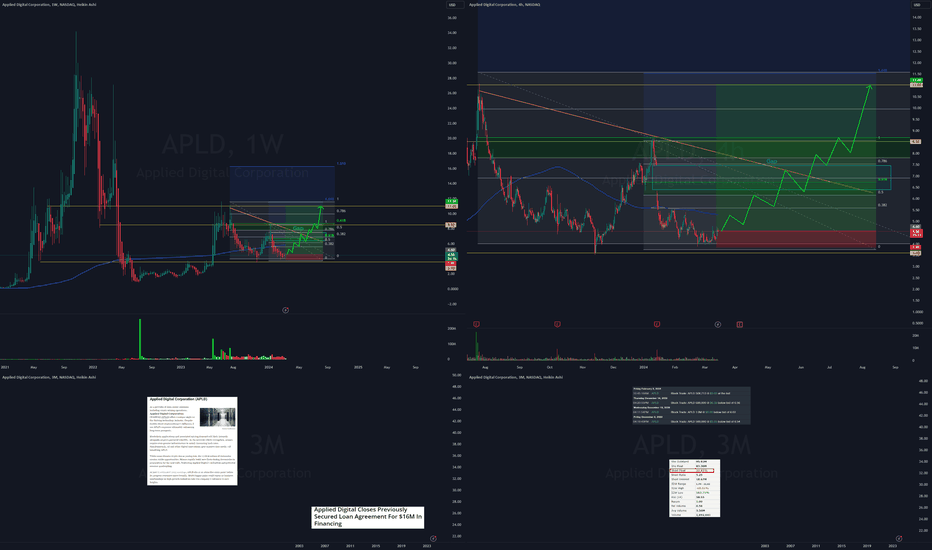Click the block trades list on bottom-right chart

click(691, 406)
